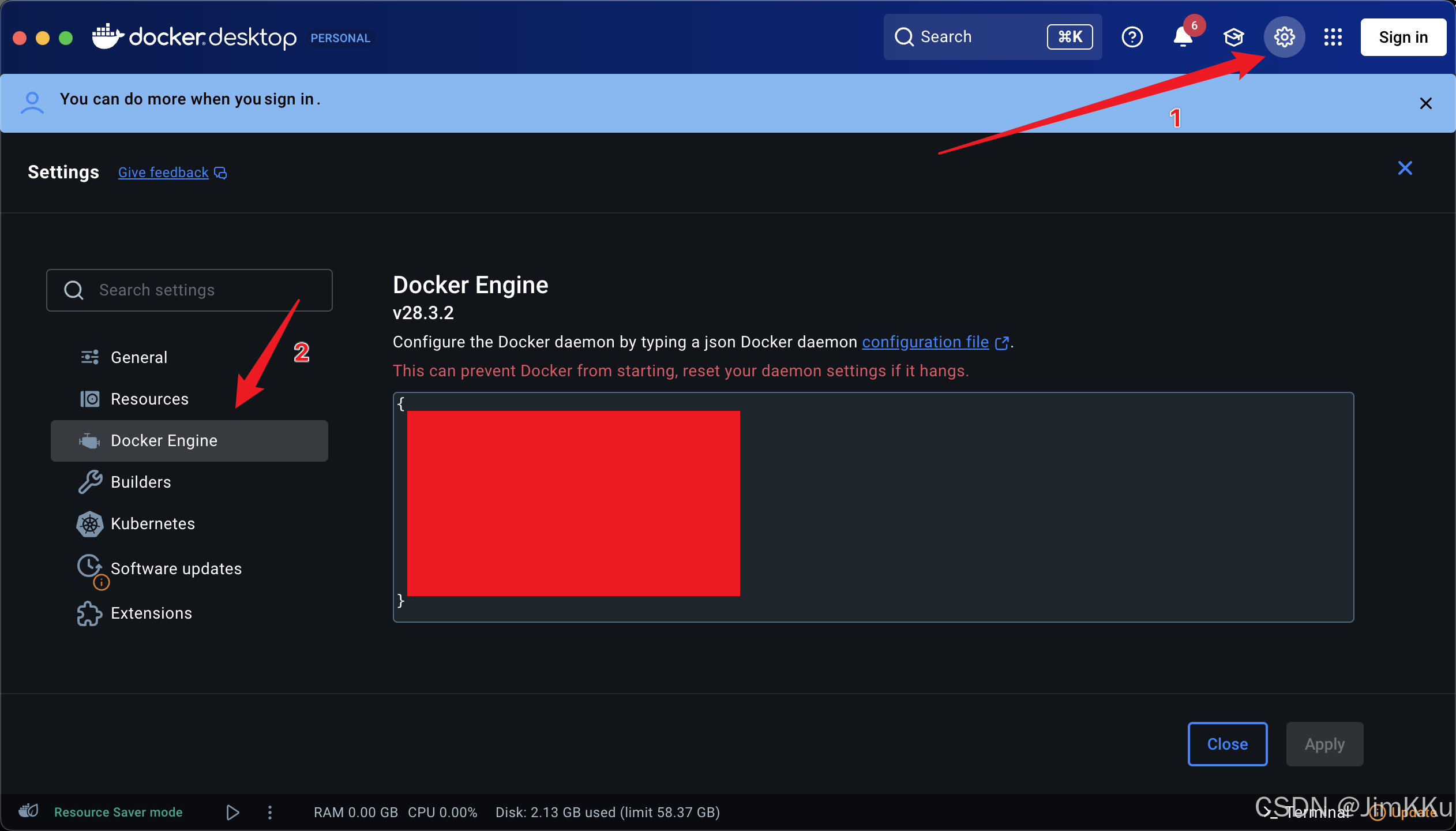1456x831 pixels.
Task: Select the Kubernetes settings section
Action: pyautogui.click(x=189, y=524)
